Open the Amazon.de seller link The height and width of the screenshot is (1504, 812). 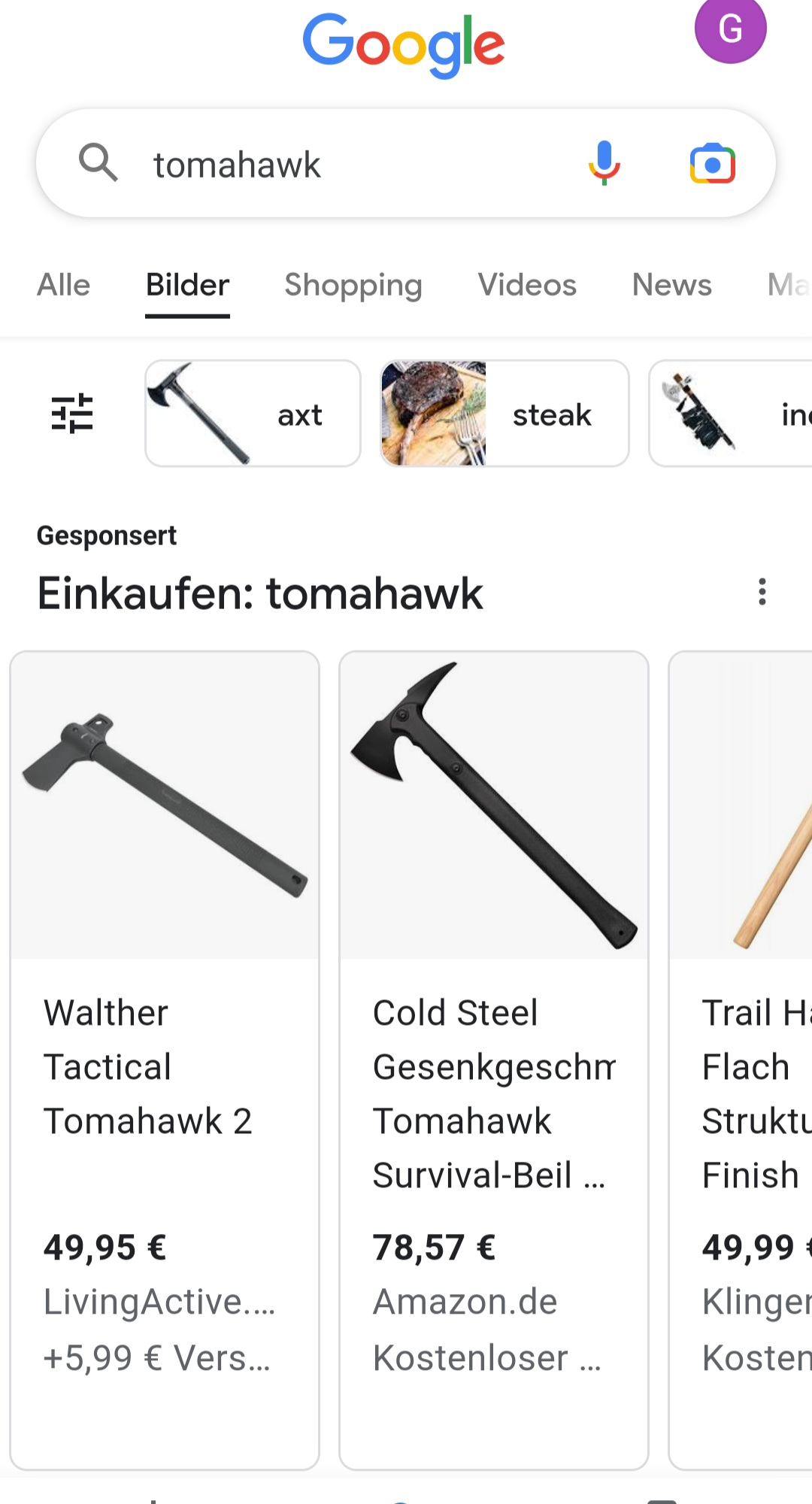tap(465, 1302)
